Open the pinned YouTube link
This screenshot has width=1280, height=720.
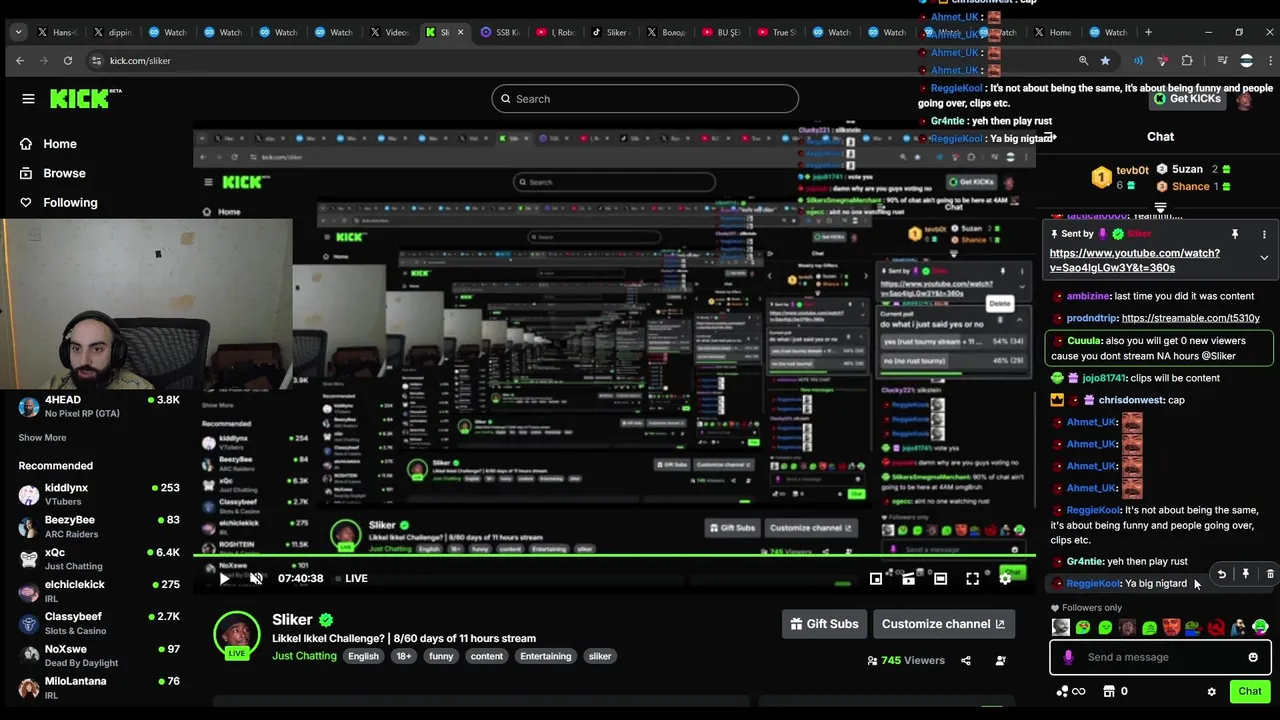click(x=1134, y=260)
